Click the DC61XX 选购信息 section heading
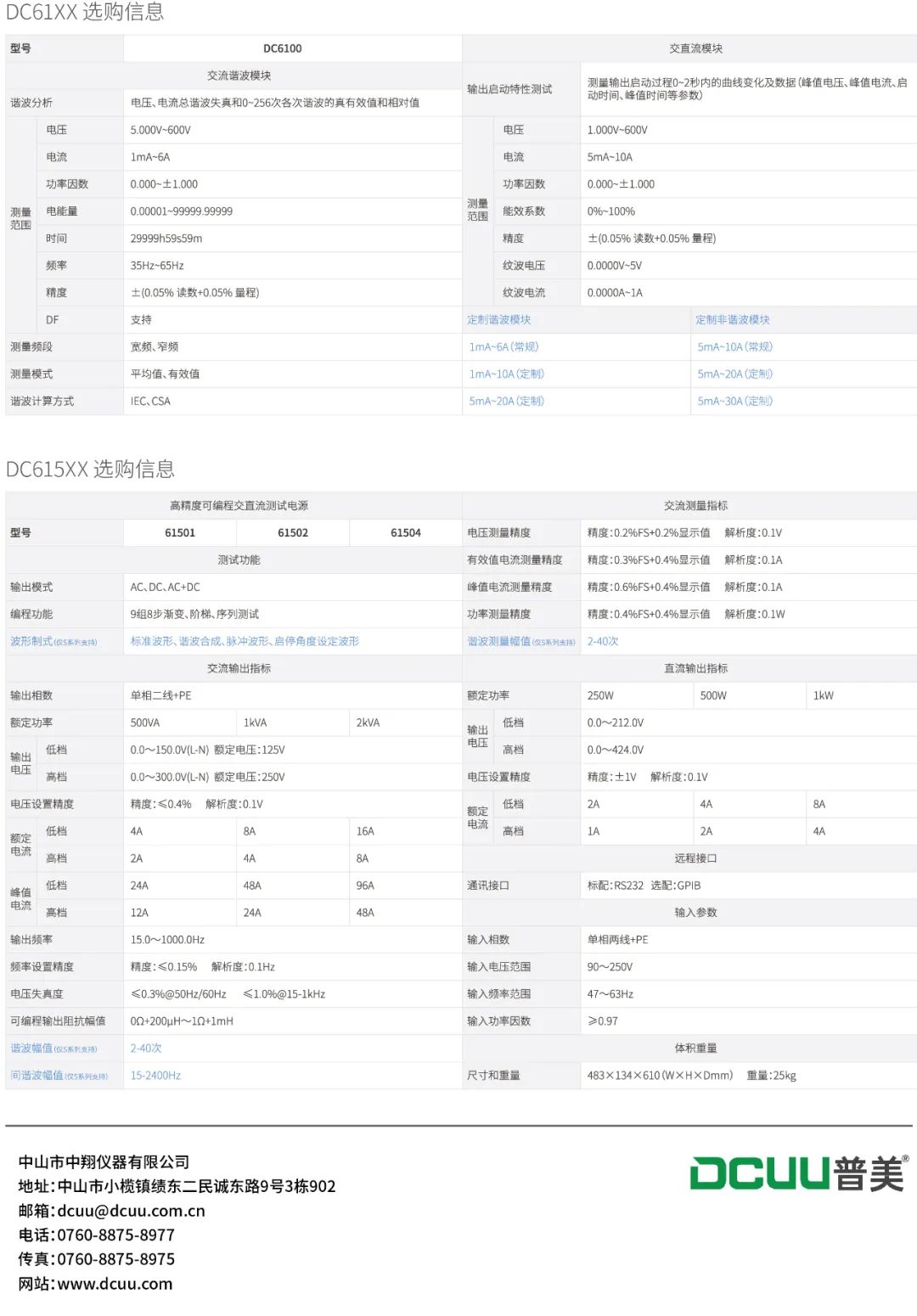The width and height of the screenshot is (917, 1316). pyautogui.click(x=85, y=12)
